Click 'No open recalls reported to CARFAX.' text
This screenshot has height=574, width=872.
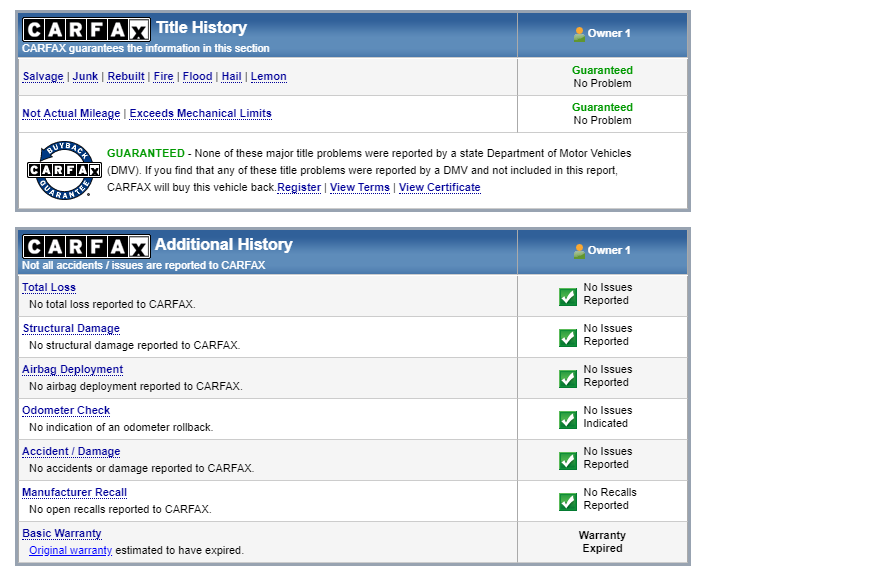pos(120,509)
